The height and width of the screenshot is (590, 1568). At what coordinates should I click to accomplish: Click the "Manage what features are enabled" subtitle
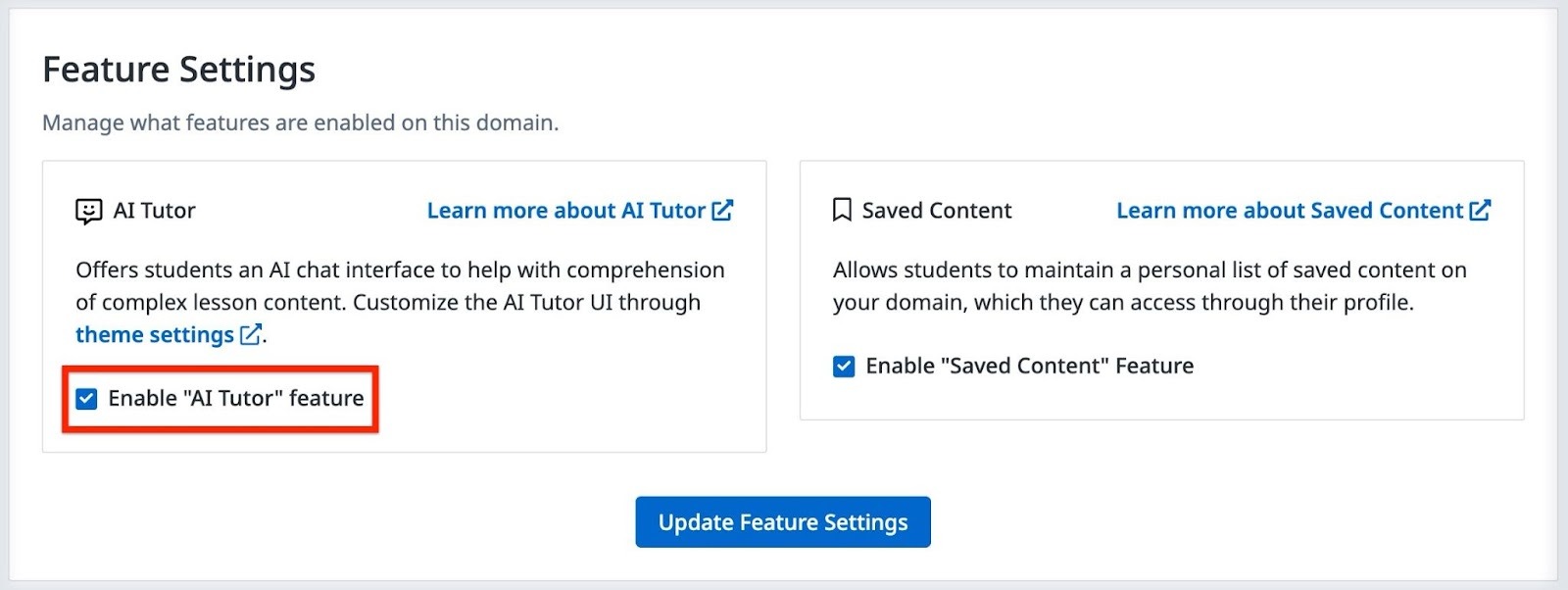tap(300, 123)
